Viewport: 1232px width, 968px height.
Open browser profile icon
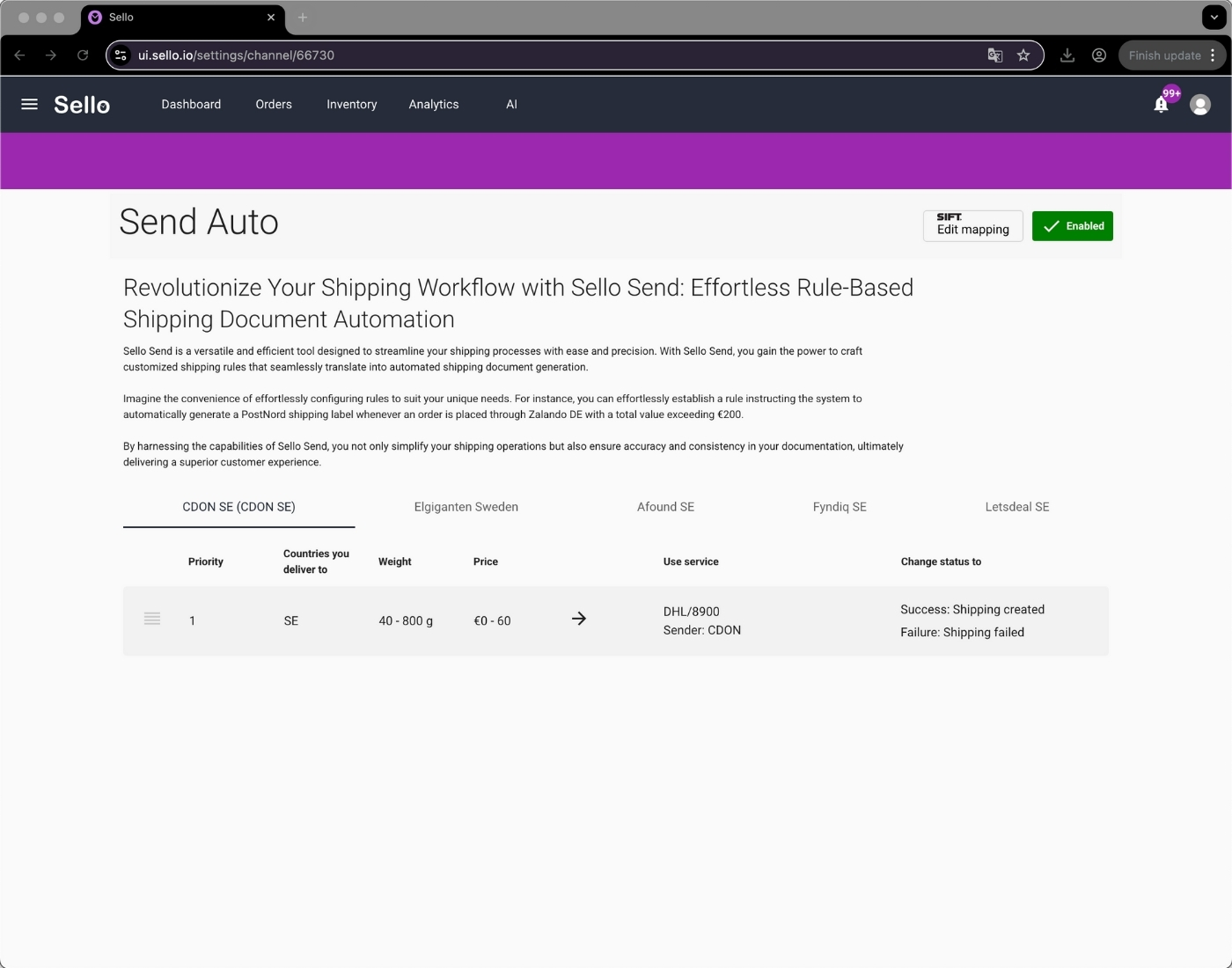(1099, 55)
